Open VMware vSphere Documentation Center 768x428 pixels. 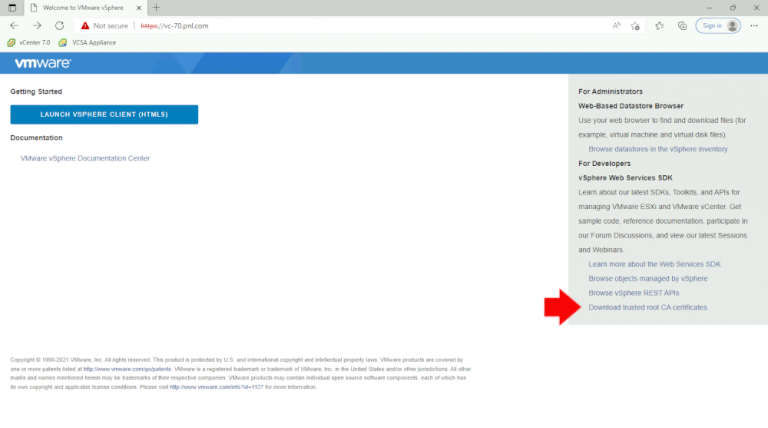[85, 158]
